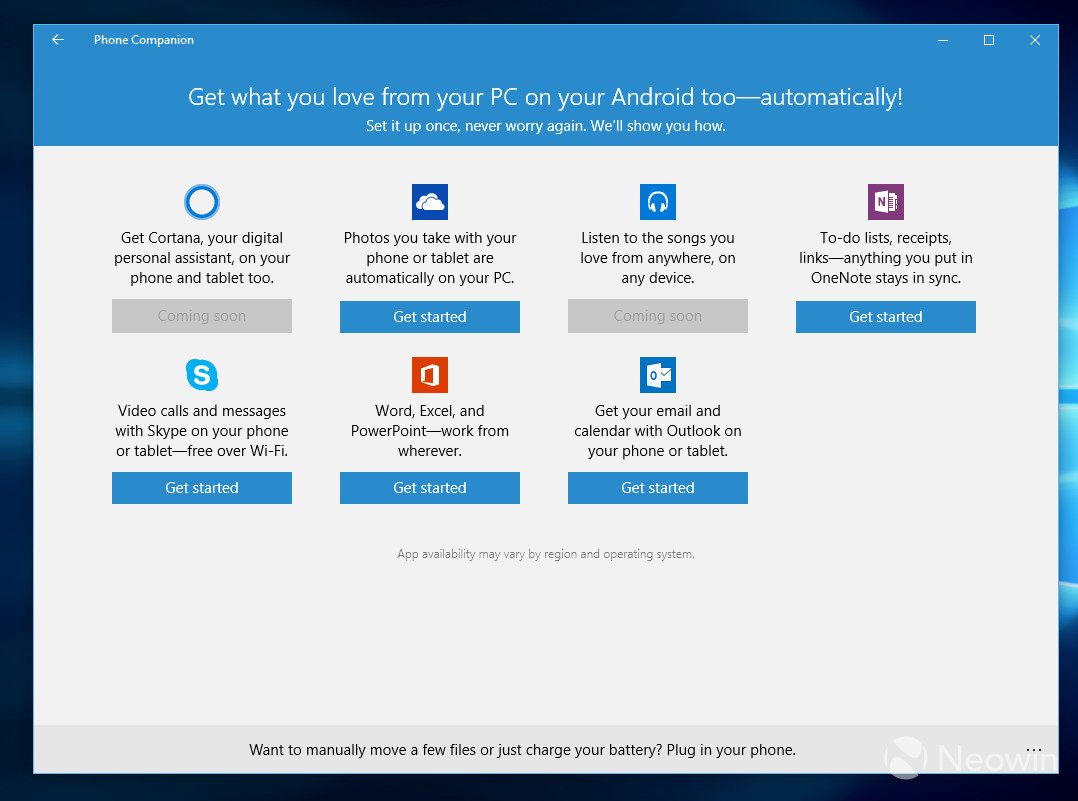Click 'Word, Excel, and PowerPoint' description
1078x801 pixels.
coord(430,430)
